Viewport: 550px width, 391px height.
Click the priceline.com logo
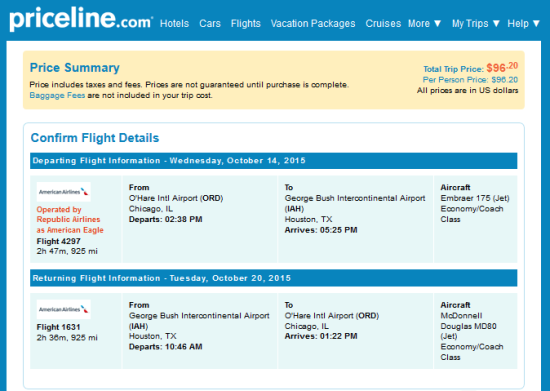tap(81, 20)
